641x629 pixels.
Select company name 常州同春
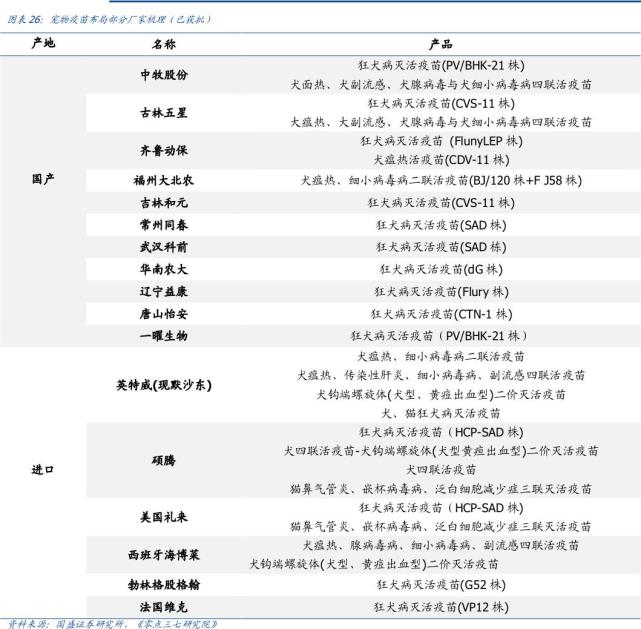[164, 225]
